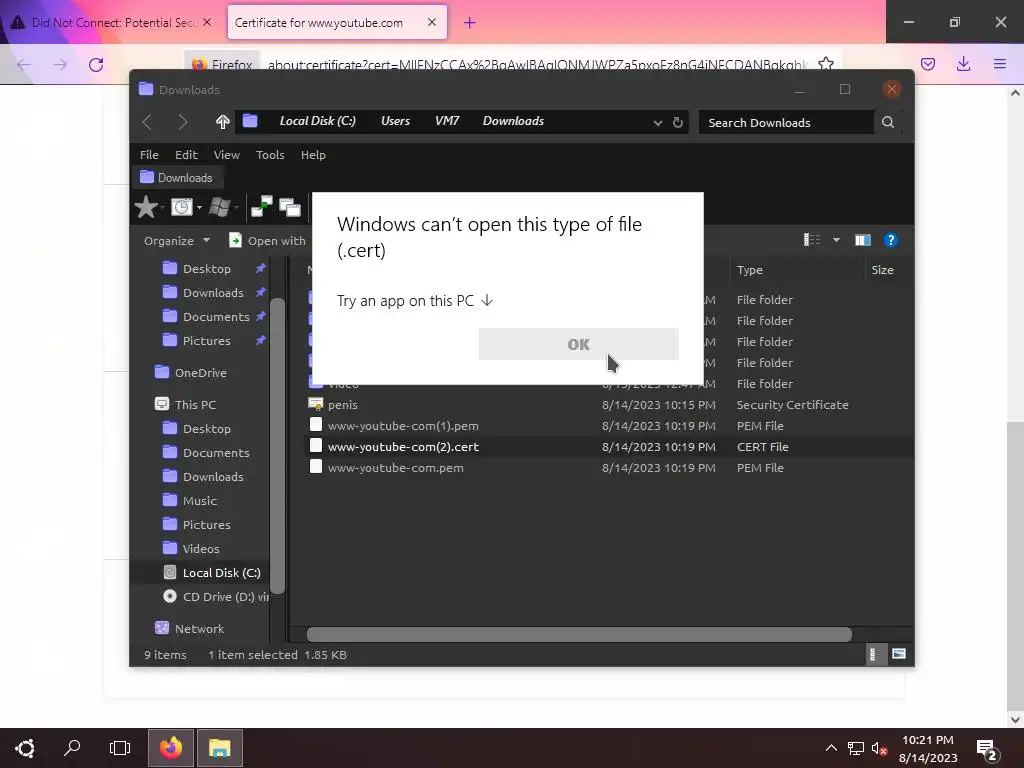The width and height of the screenshot is (1024, 768).
Task: Sort by the Type column header
Action: pyautogui.click(x=749, y=270)
